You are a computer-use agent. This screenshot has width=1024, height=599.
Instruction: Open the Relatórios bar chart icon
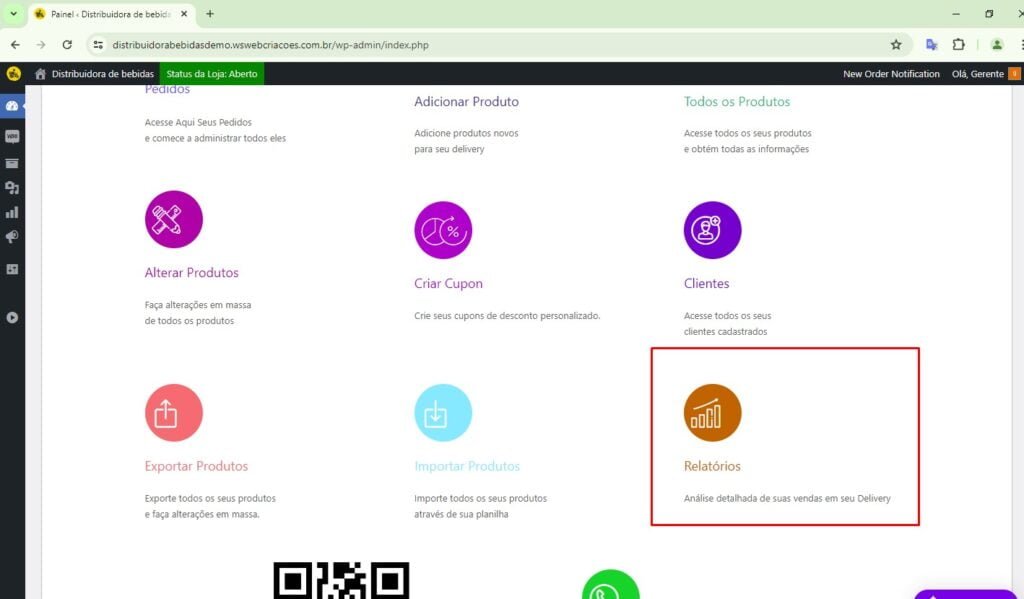click(712, 412)
